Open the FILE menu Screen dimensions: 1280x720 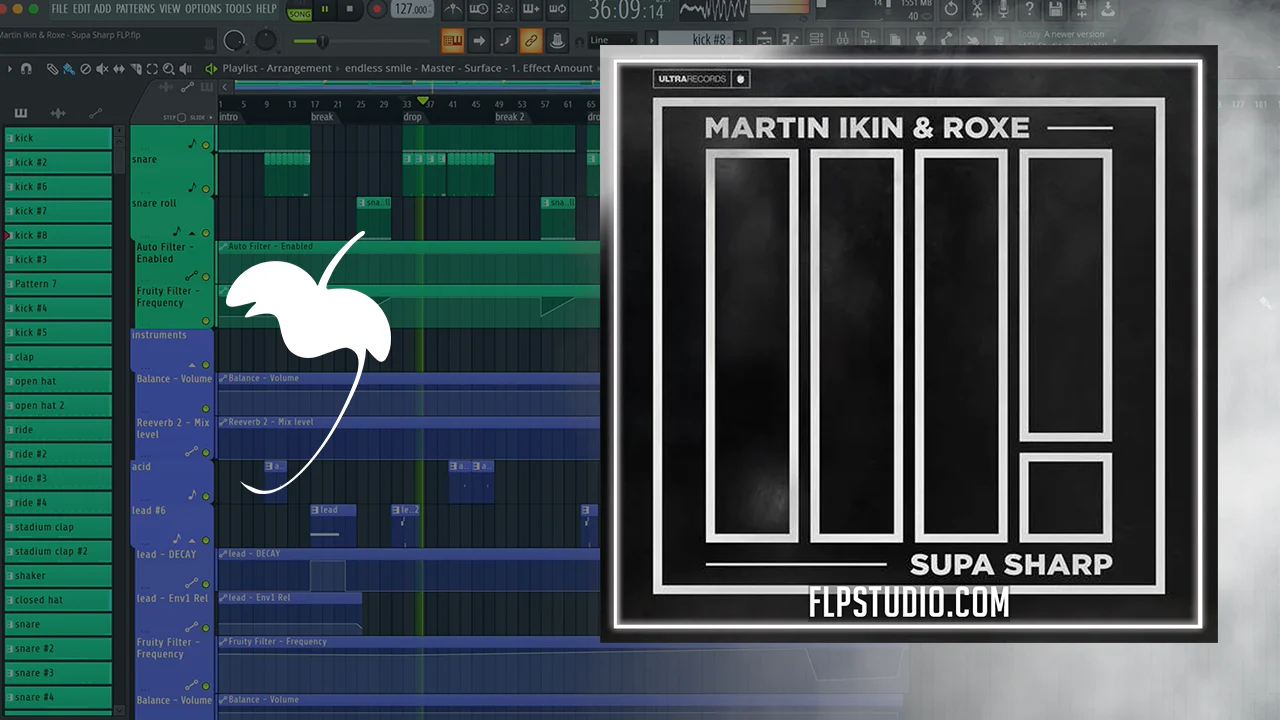(x=60, y=9)
